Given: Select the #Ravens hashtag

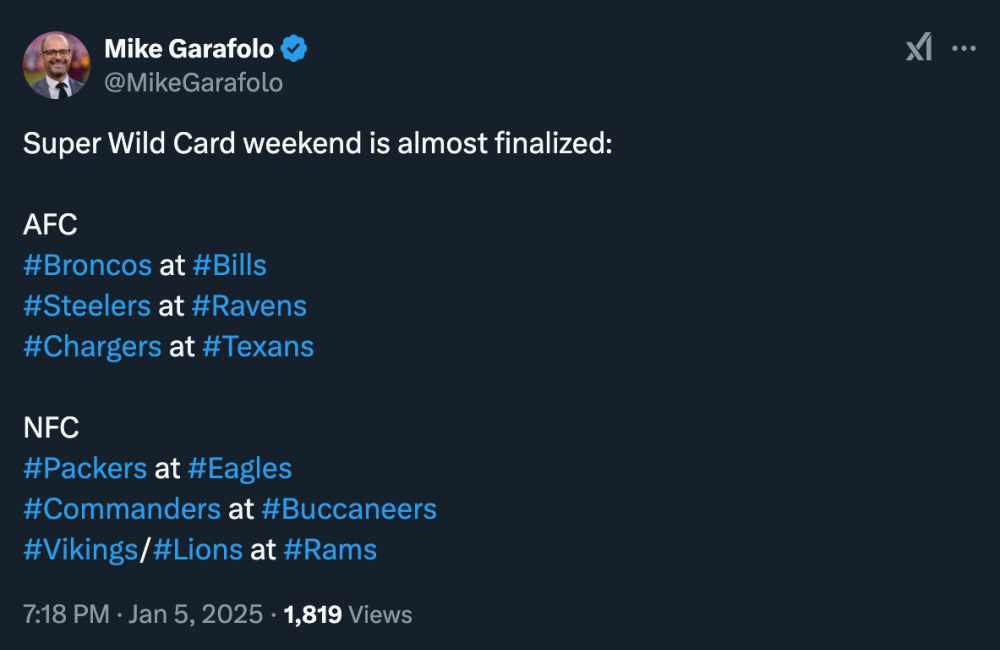Looking at the screenshot, I should click(249, 306).
